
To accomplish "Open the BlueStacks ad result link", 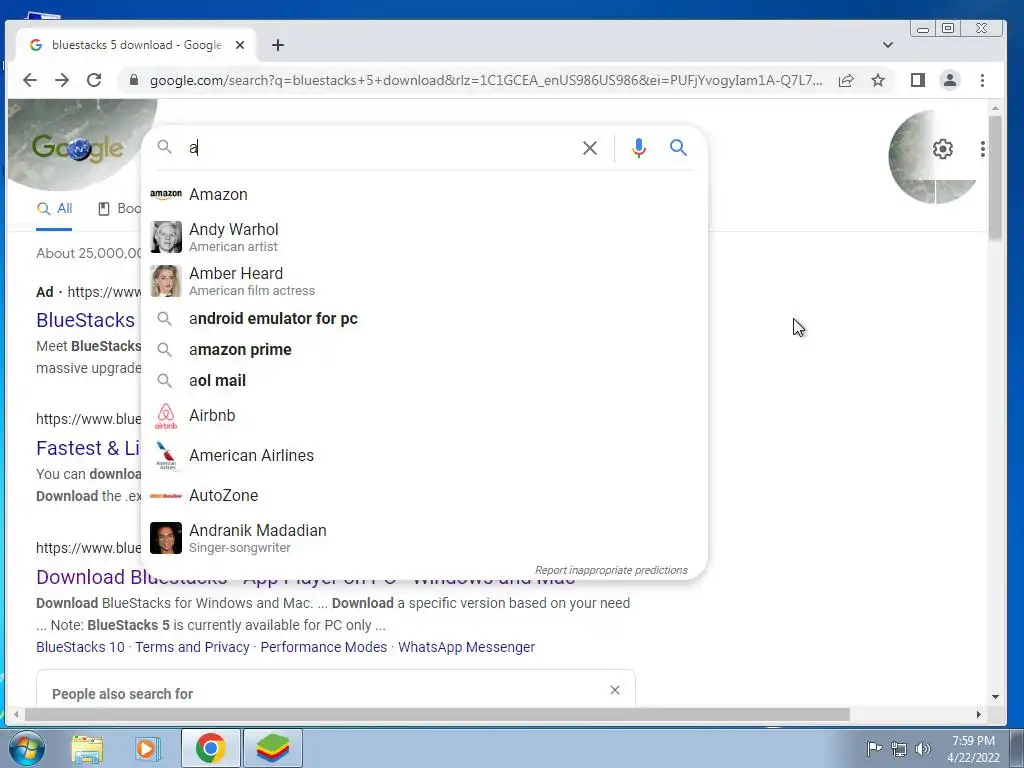I will 86,320.
